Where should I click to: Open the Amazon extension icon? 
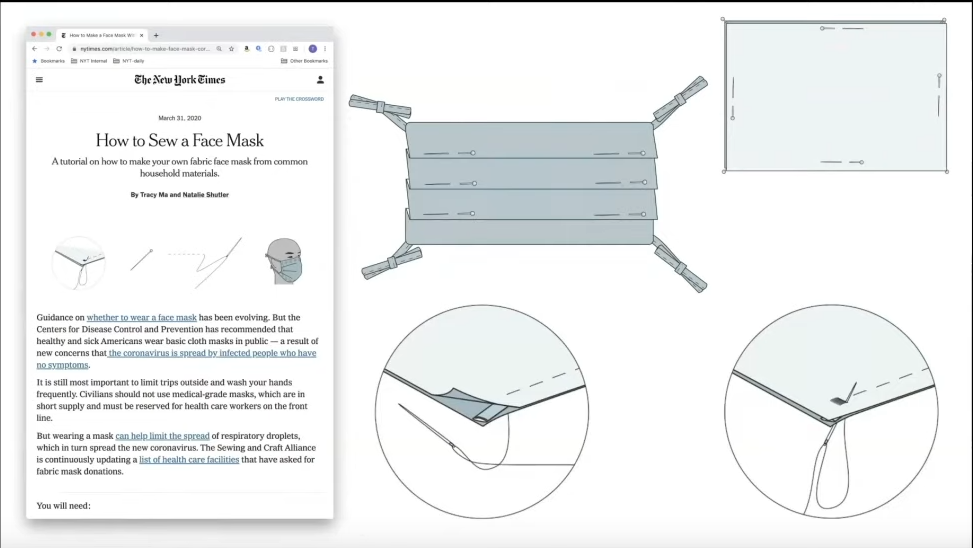tap(246, 48)
